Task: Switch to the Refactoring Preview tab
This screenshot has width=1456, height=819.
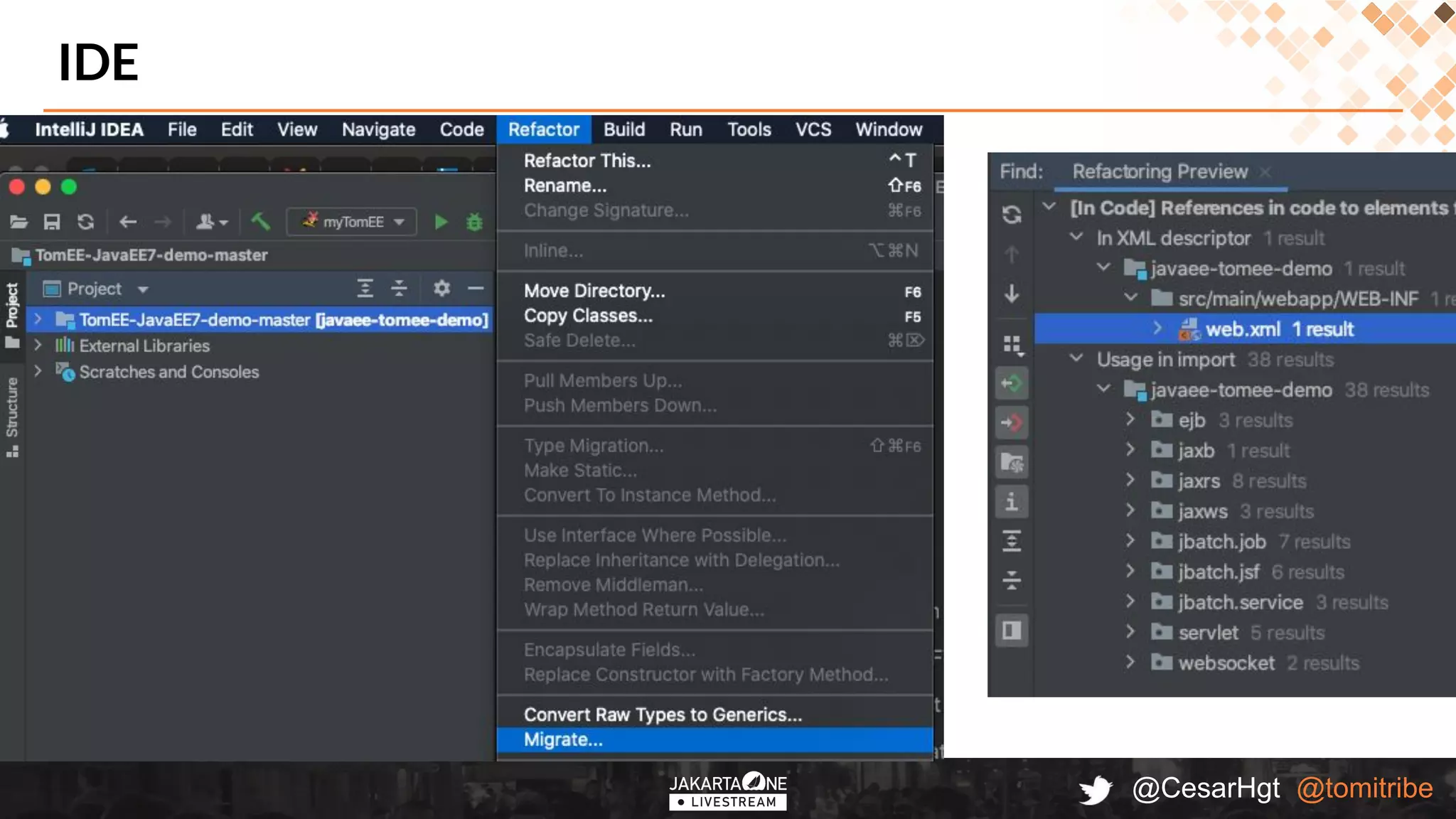Action: coord(1160,171)
